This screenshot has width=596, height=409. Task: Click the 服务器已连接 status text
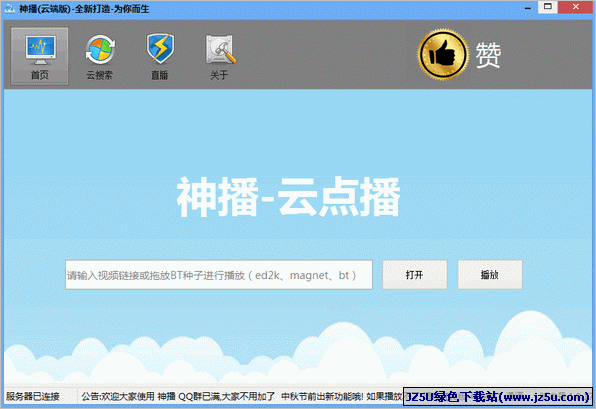pos(33,396)
